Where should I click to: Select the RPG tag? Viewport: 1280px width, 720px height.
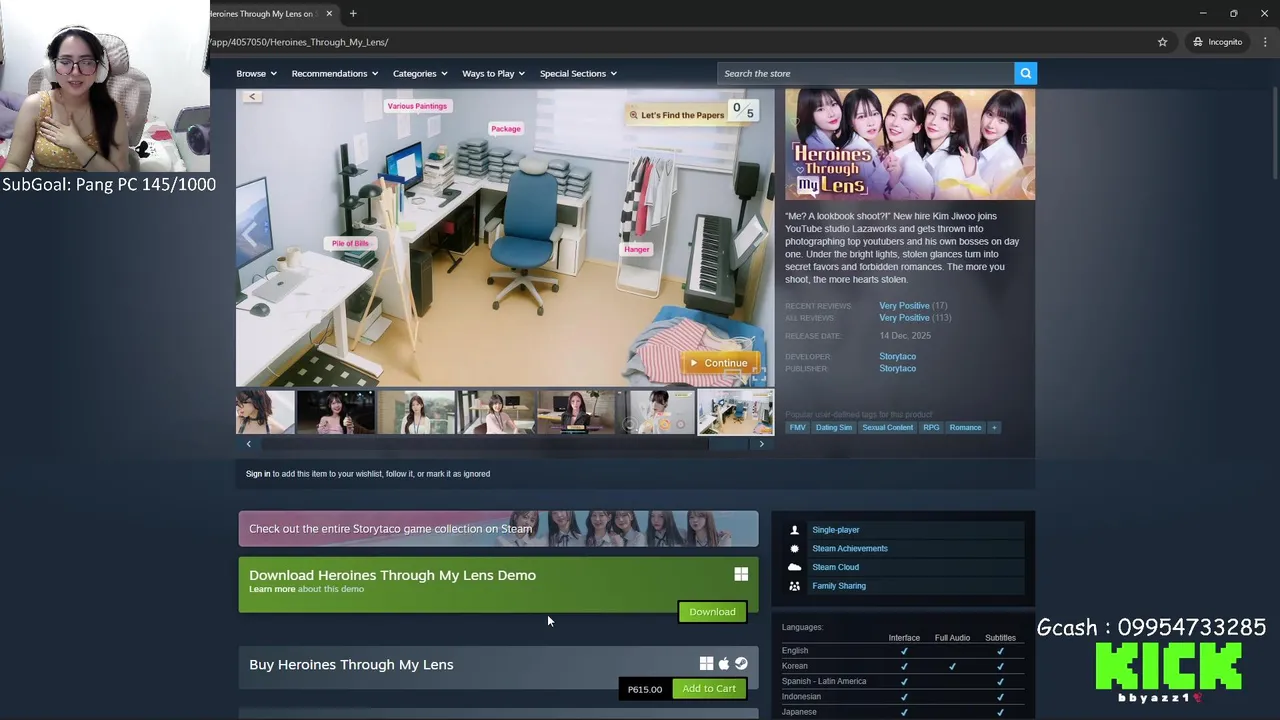click(x=931, y=427)
